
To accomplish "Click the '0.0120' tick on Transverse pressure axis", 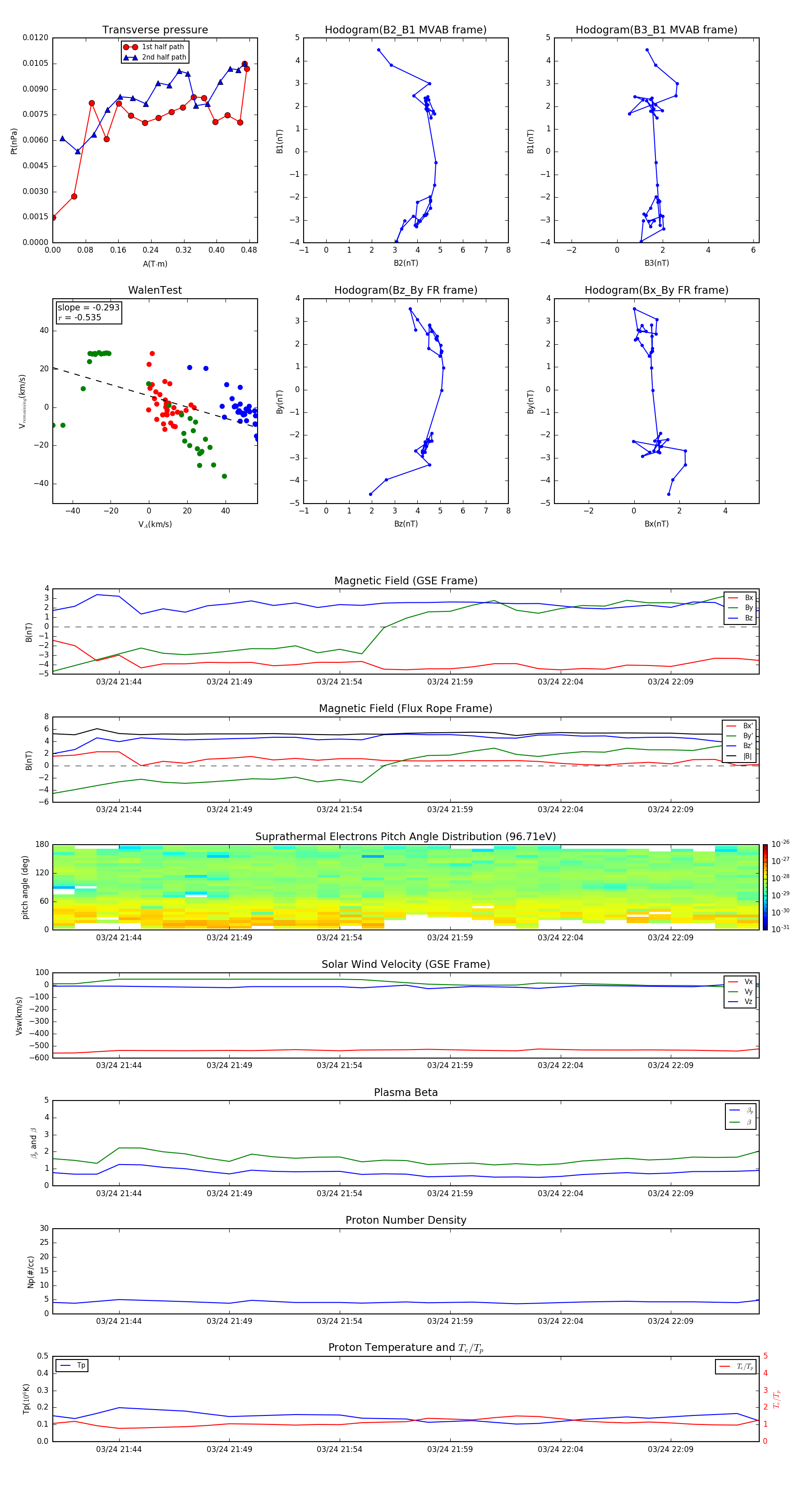I will (35, 37).
